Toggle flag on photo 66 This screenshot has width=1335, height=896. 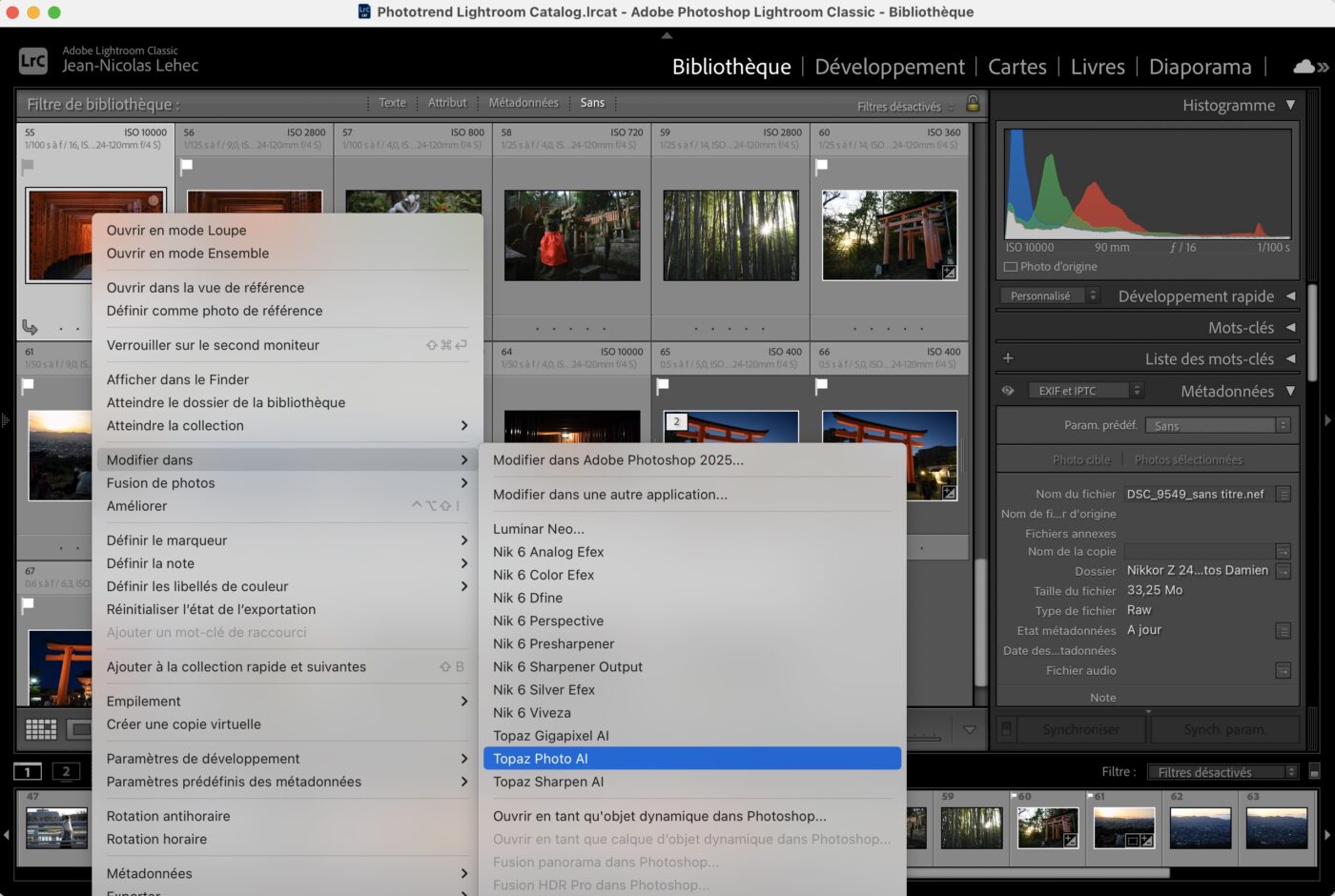[822, 385]
